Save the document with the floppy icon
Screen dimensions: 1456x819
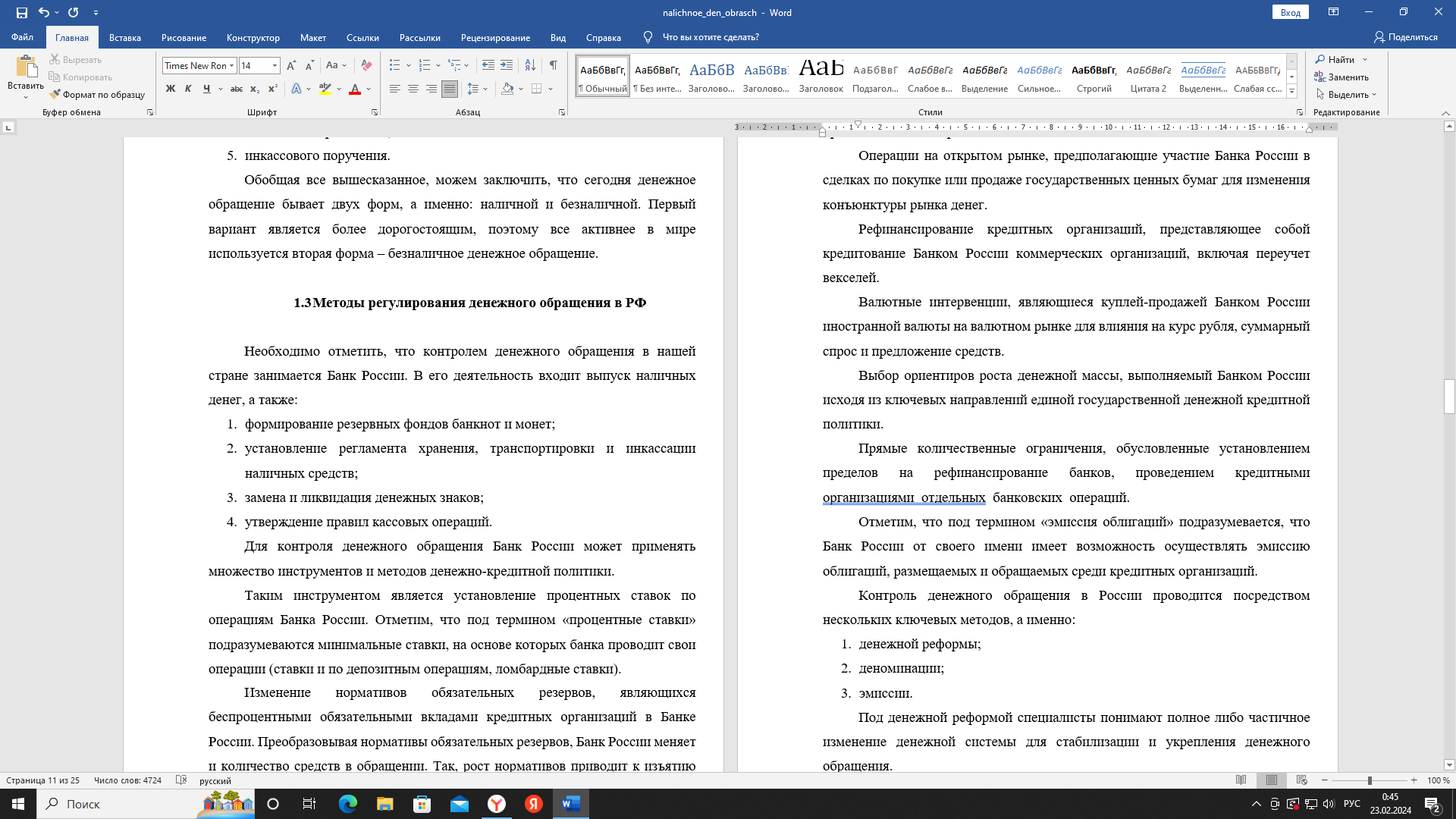(21, 12)
